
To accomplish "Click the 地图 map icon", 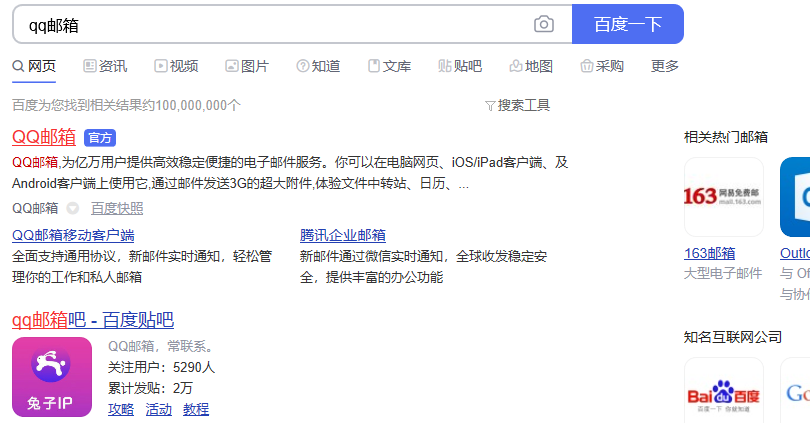I will tap(516, 66).
